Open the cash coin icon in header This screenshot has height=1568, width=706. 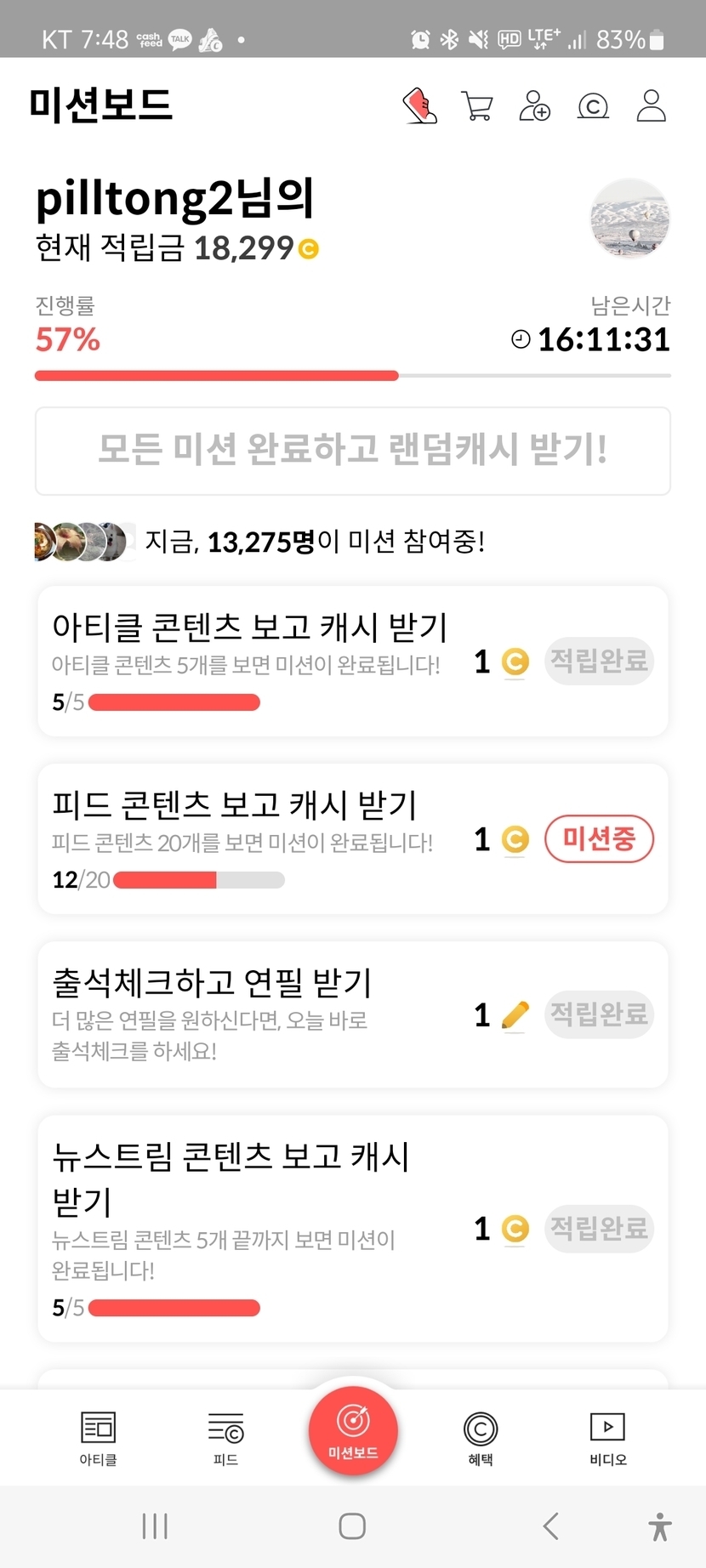click(593, 106)
